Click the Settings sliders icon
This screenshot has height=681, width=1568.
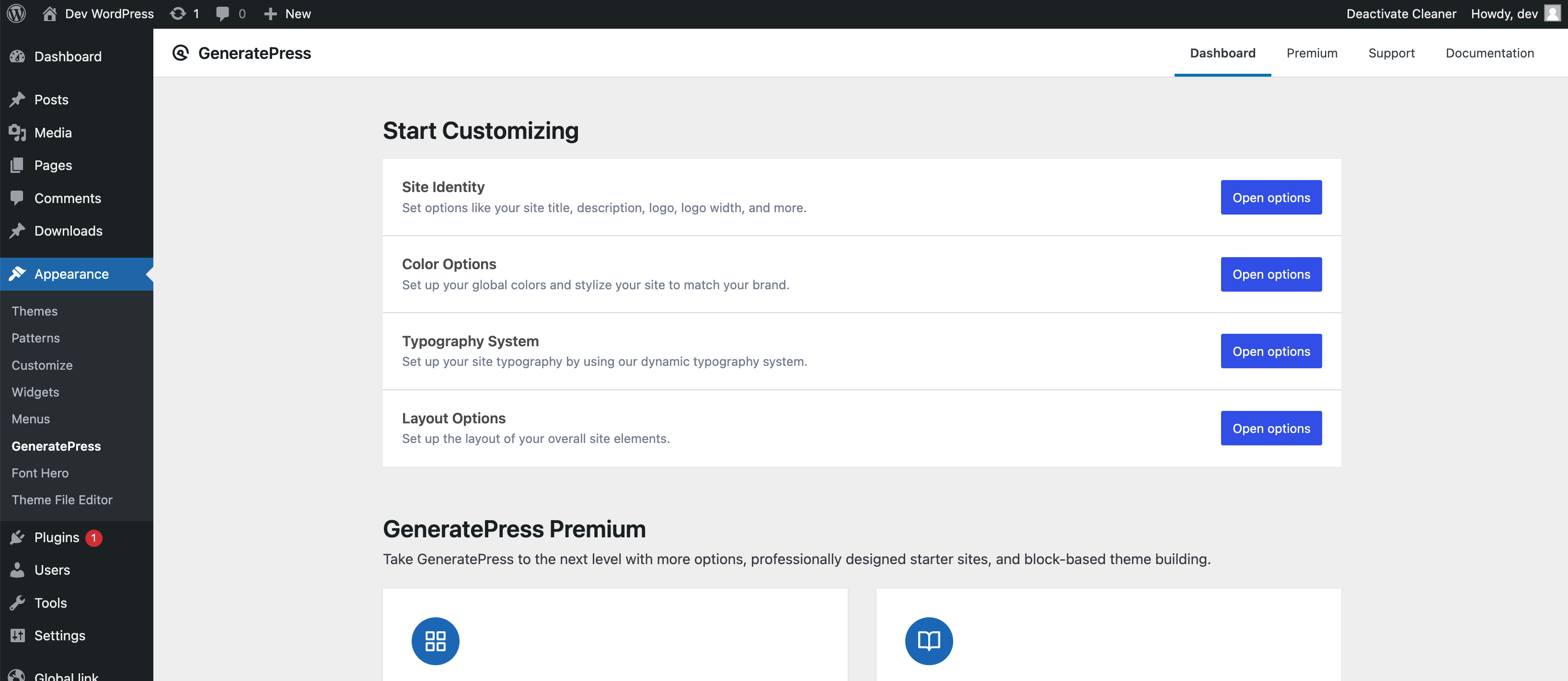point(18,636)
